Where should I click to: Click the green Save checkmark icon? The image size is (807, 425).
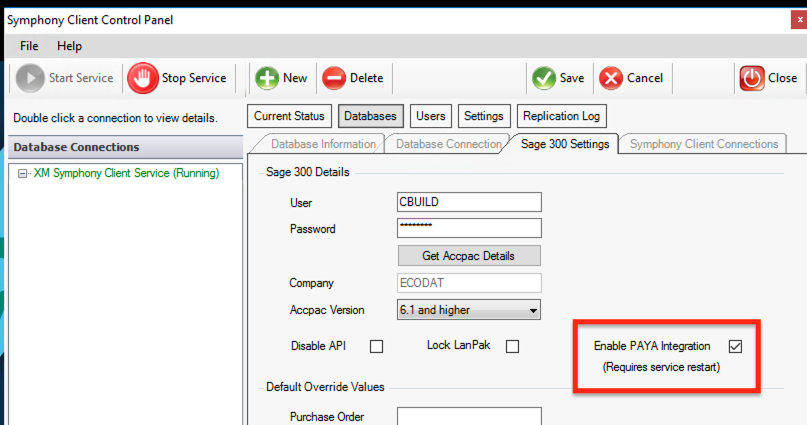pos(544,78)
